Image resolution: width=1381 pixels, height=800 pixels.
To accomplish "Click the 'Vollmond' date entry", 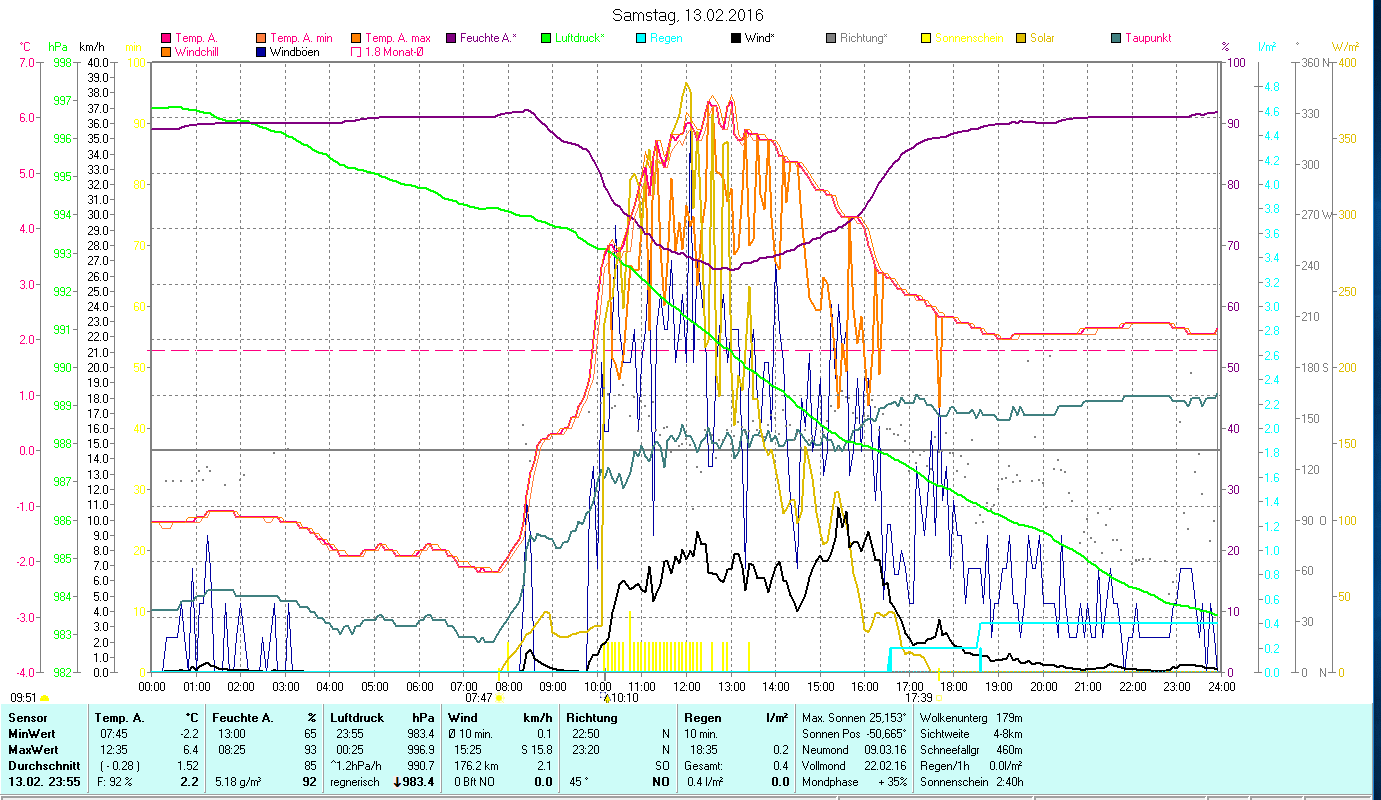I will tap(826, 766).
